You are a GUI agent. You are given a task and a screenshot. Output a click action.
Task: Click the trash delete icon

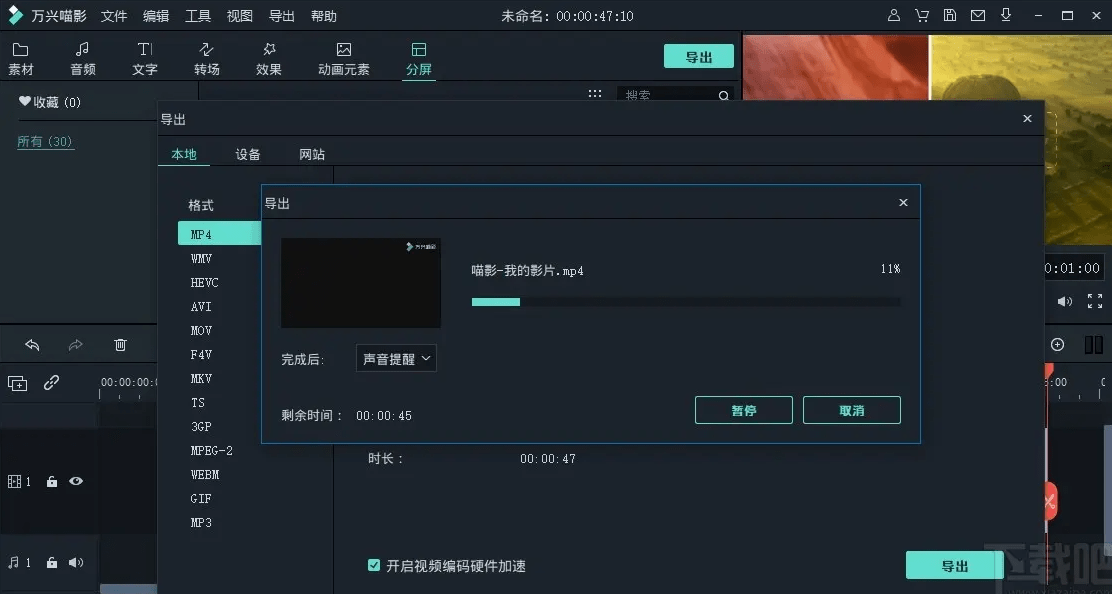tap(120, 344)
